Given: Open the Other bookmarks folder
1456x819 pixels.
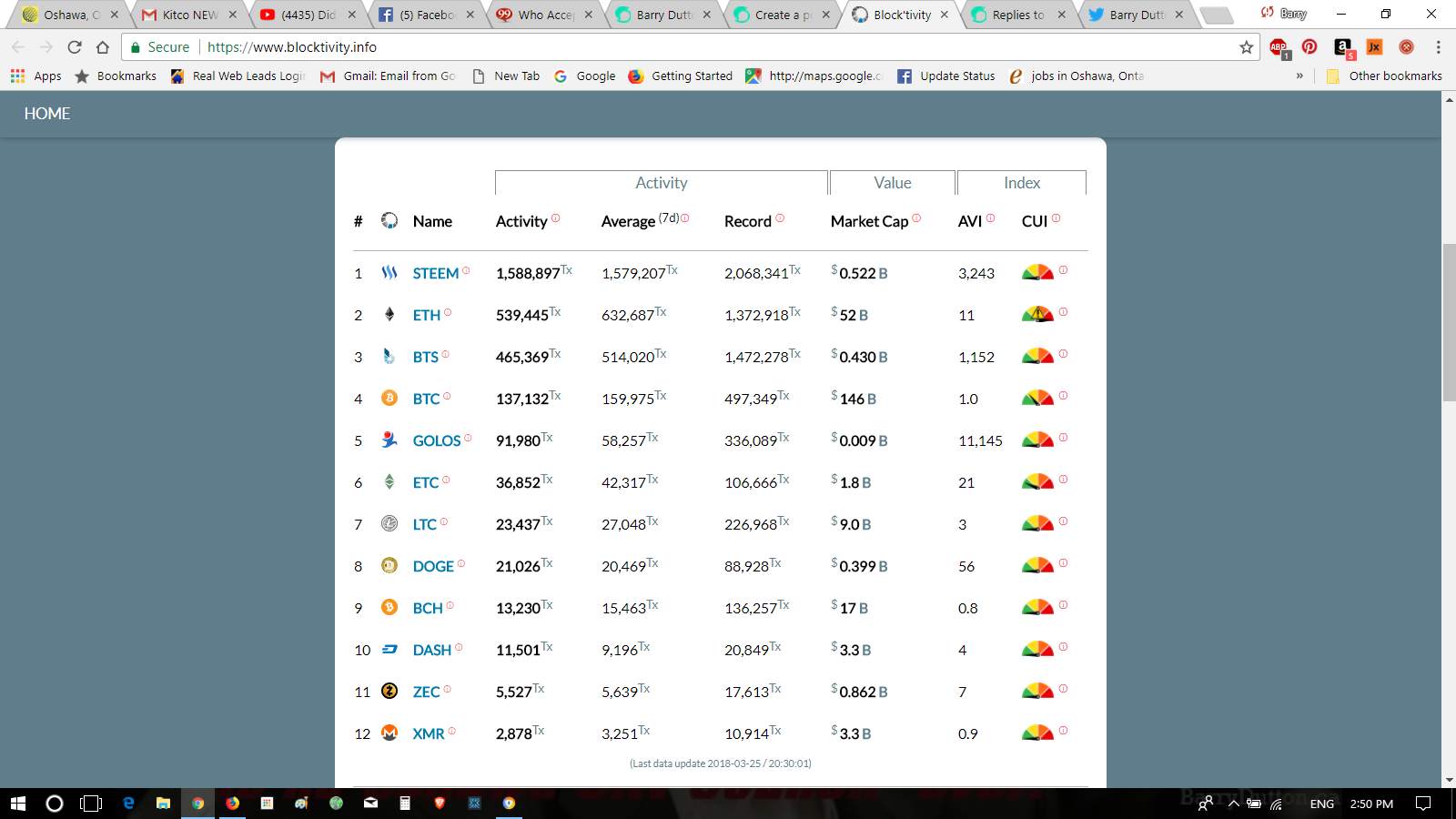Looking at the screenshot, I should point(1384,76).
